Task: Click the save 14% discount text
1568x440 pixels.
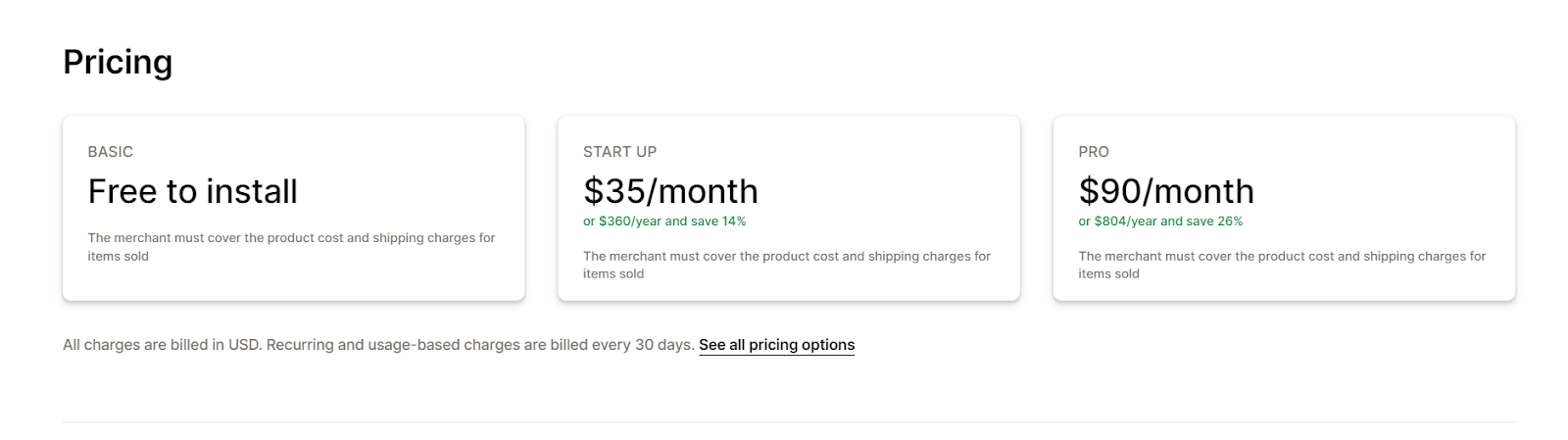Action: 720,221
